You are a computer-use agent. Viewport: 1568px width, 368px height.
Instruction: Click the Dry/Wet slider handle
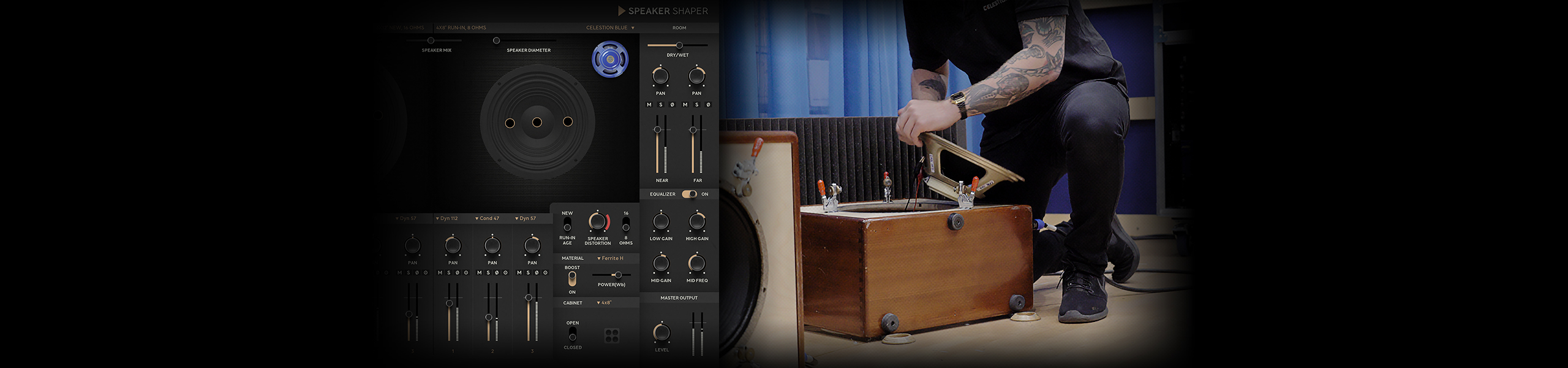point(679,45)
